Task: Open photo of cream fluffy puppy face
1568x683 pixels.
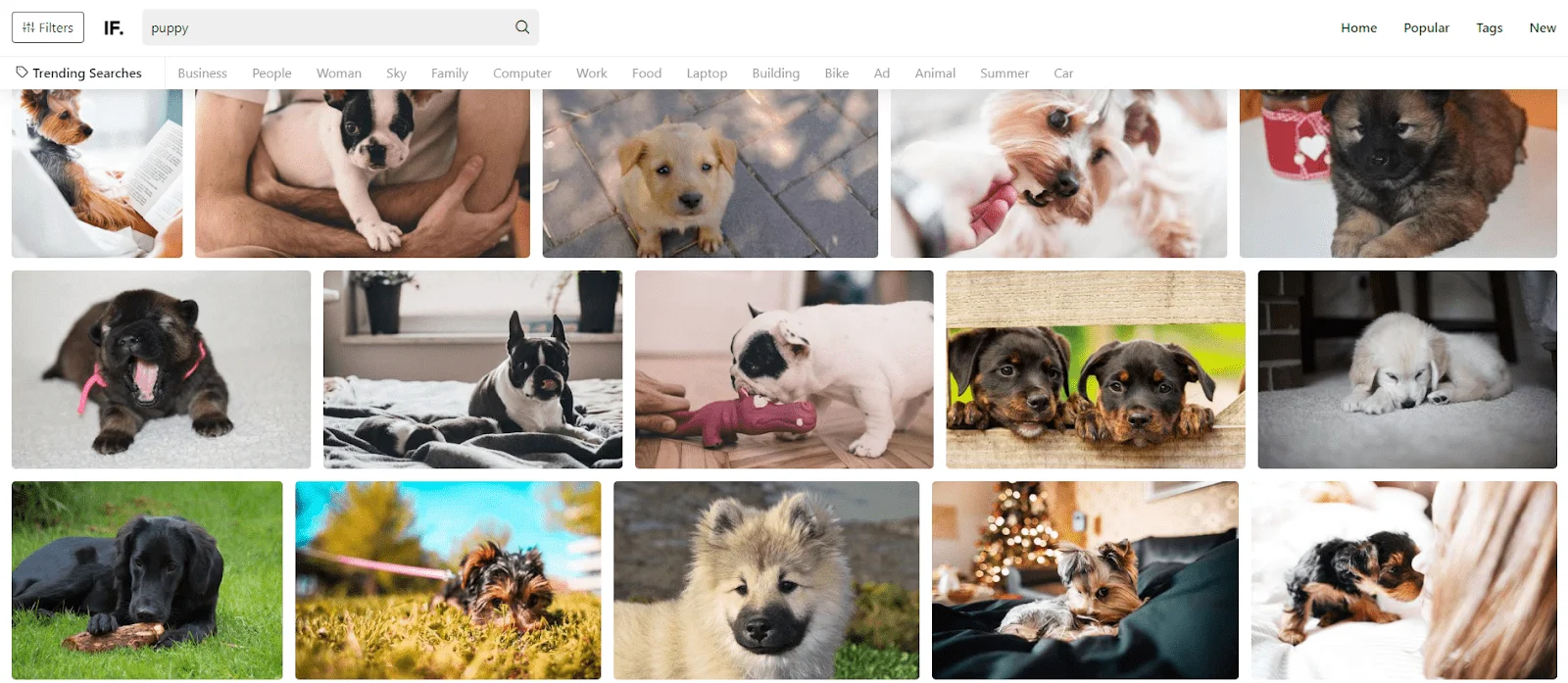Action: 766,580
